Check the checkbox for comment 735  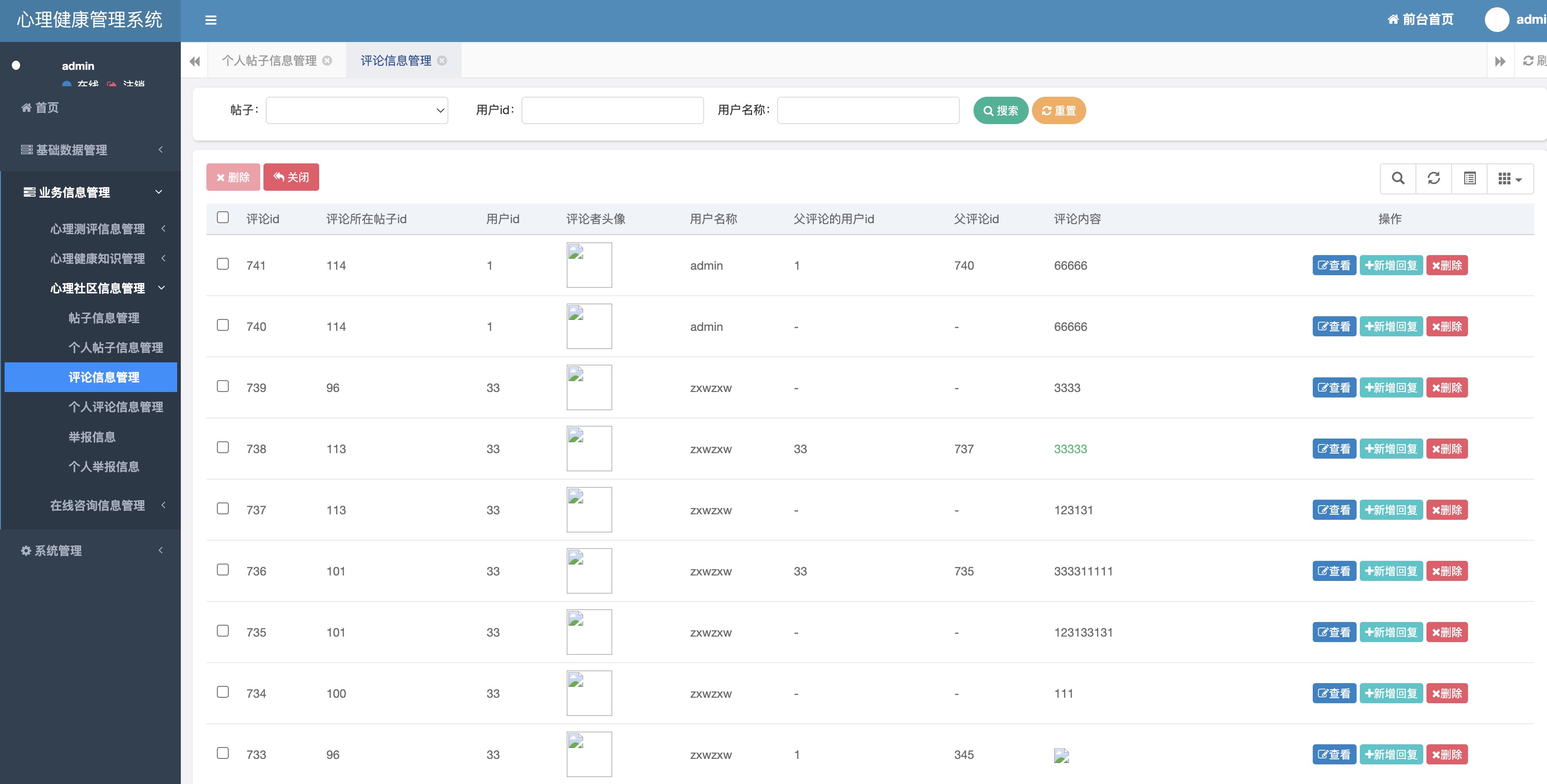(x=223, y=632)
